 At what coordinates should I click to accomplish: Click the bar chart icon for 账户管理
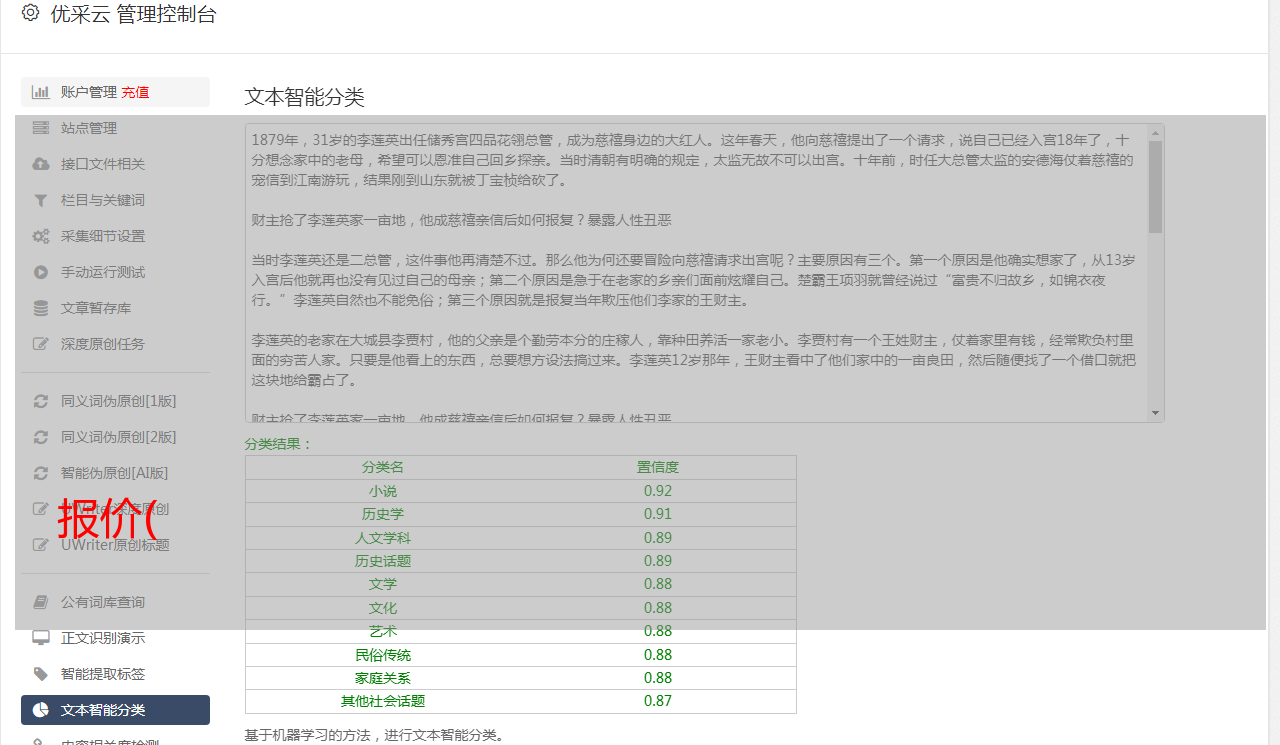41,92
